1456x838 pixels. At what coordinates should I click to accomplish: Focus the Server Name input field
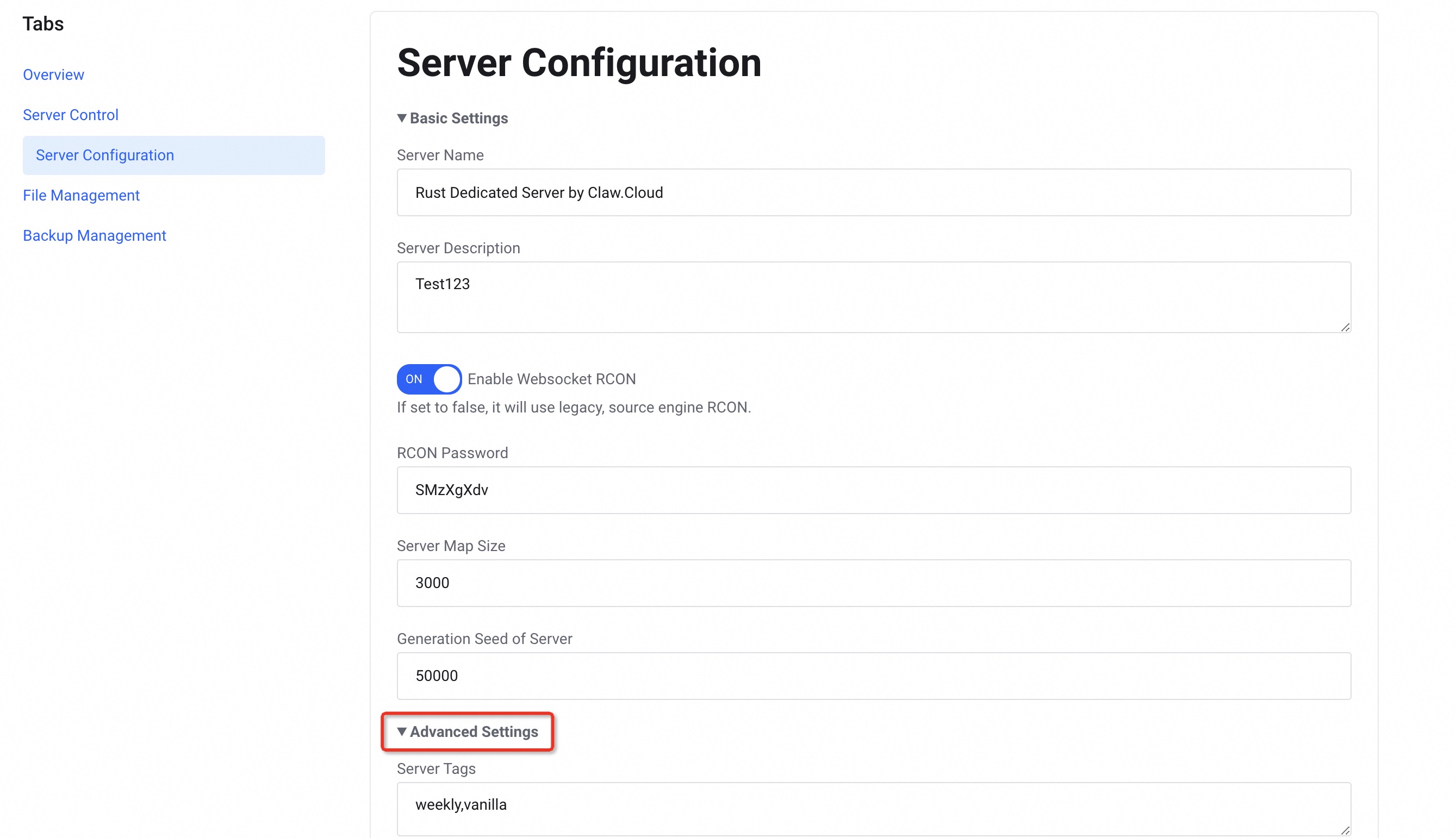pyautogui.click(x=873, y=193)
